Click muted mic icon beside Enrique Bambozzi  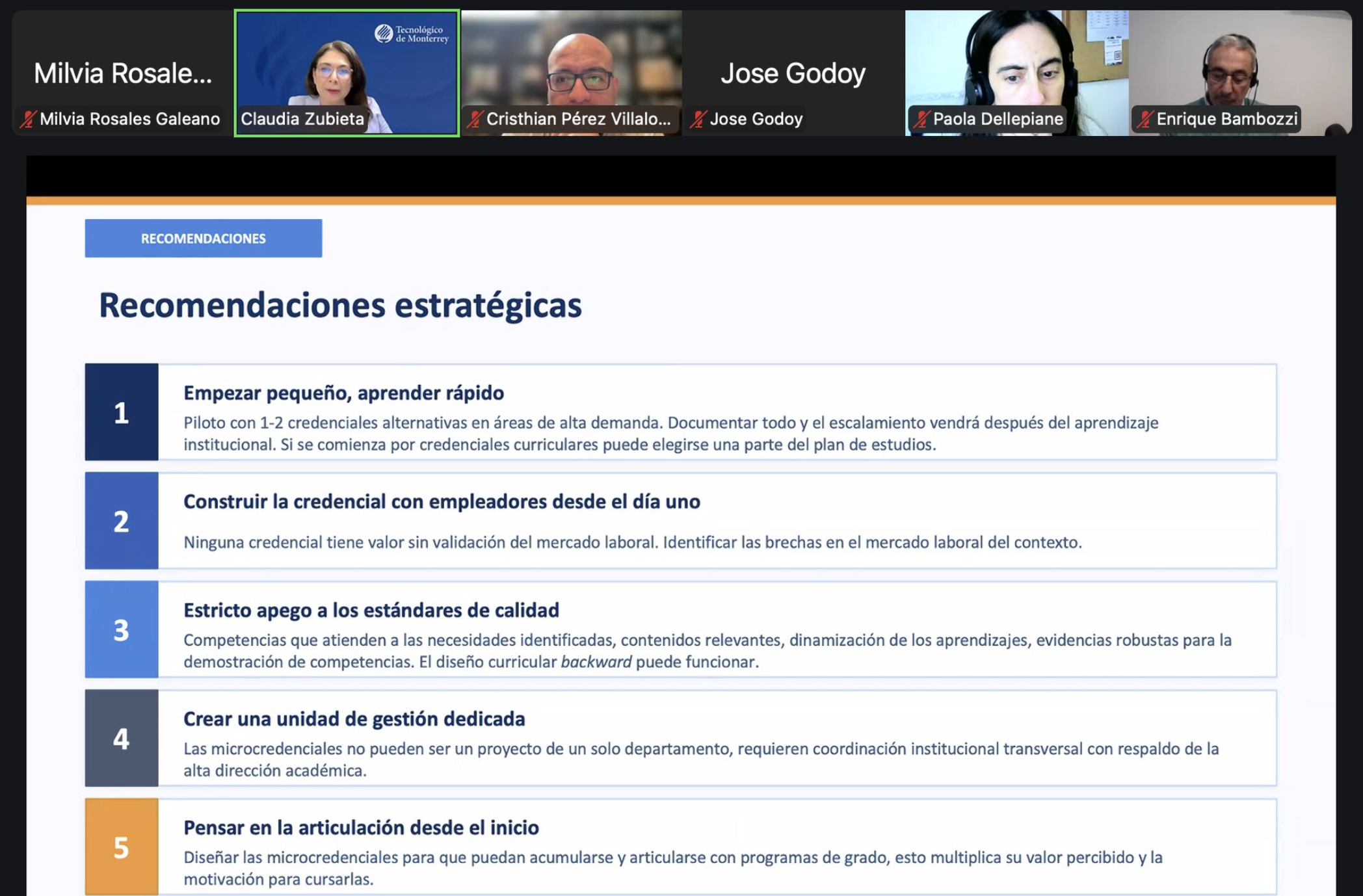[1145, 119]
